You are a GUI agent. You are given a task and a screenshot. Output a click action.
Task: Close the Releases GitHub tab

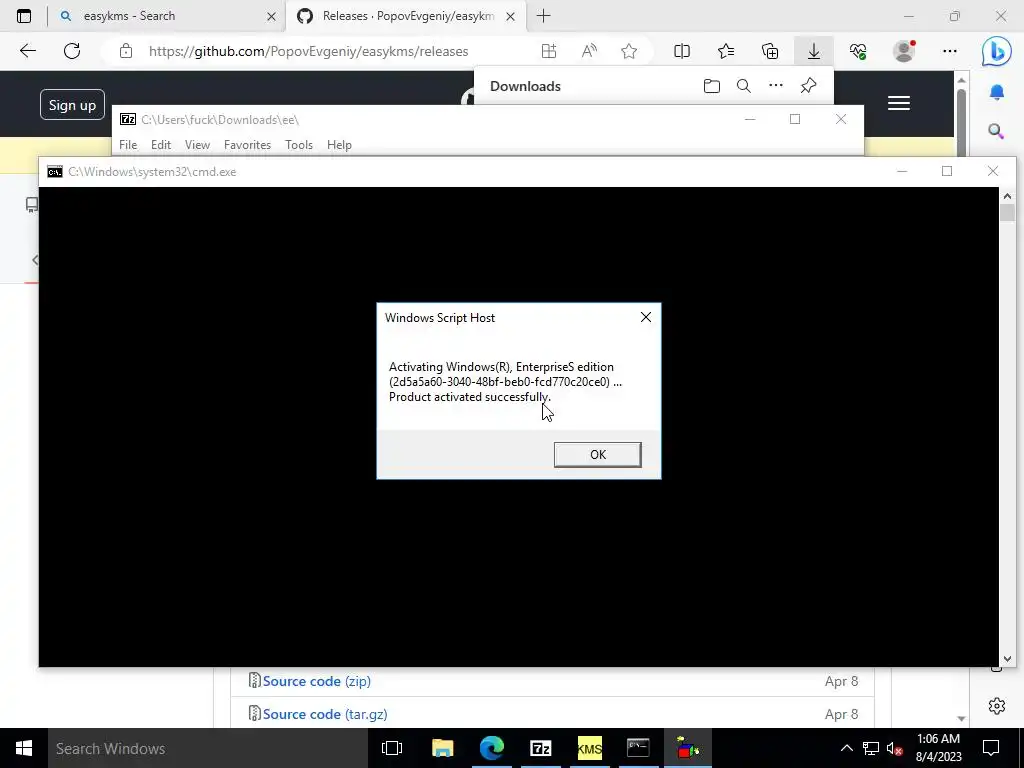click(x=511, y=16)
